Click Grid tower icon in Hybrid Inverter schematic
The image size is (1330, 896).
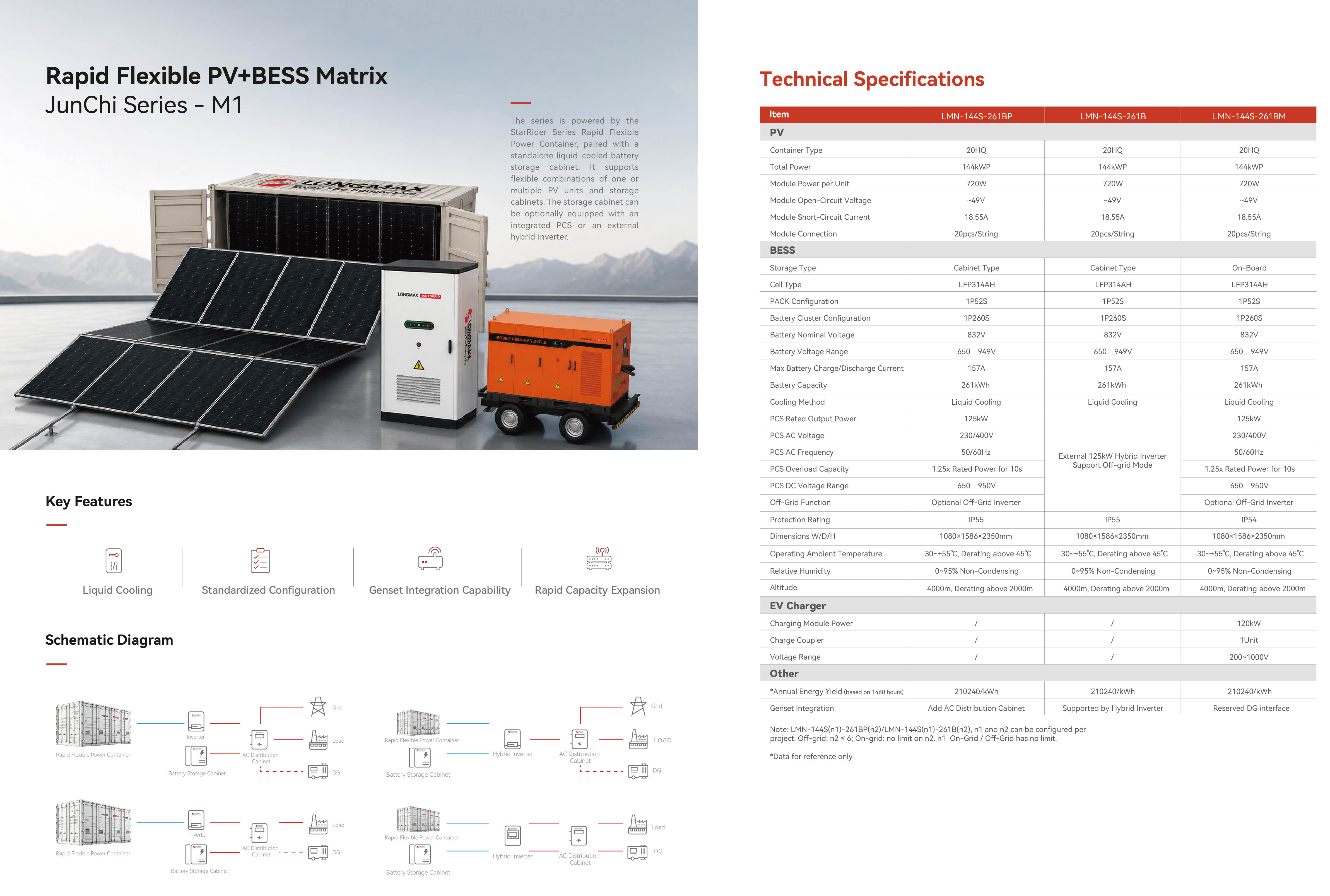coord(638,706)
